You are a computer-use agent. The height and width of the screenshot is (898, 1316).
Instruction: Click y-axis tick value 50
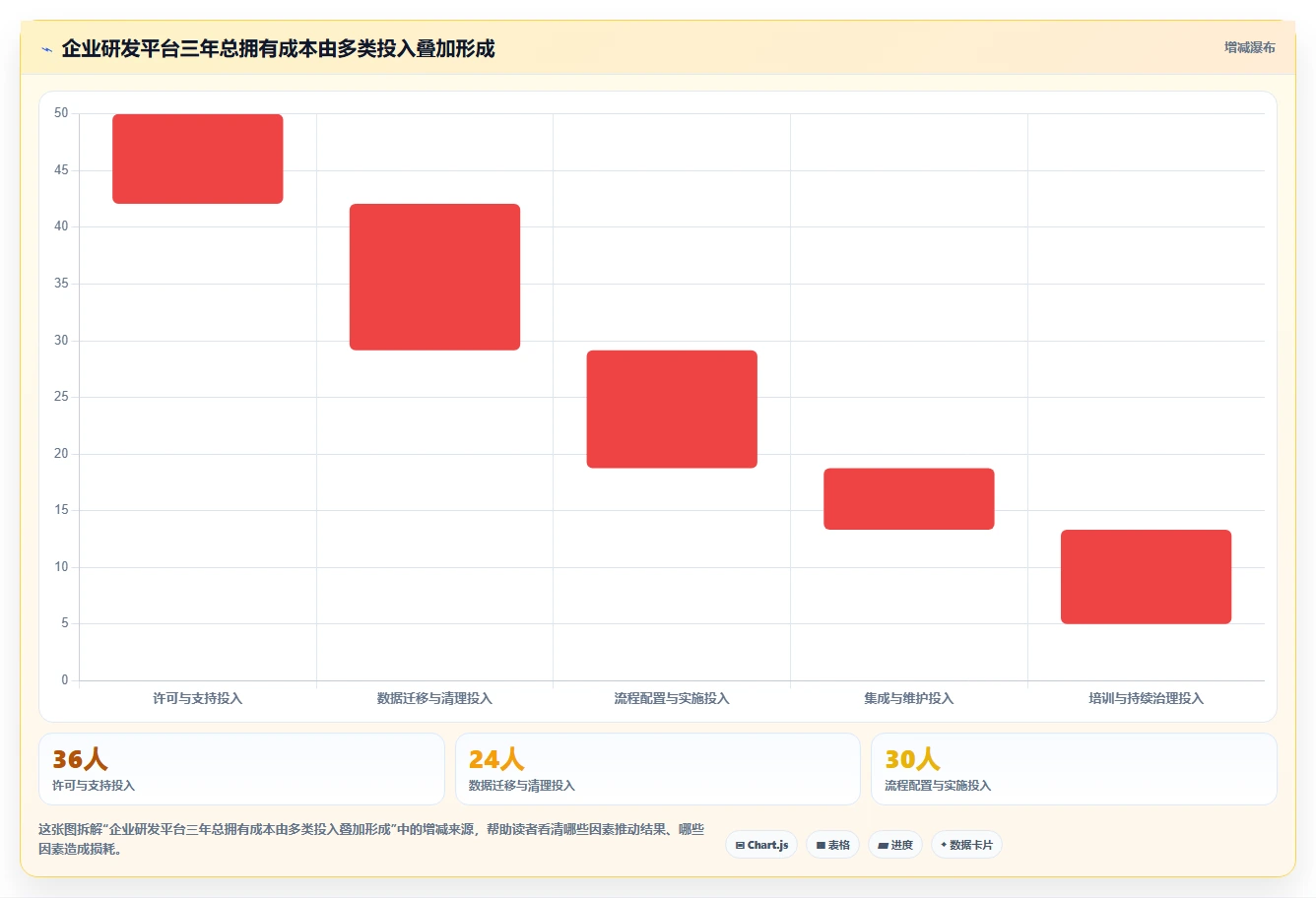61,113
